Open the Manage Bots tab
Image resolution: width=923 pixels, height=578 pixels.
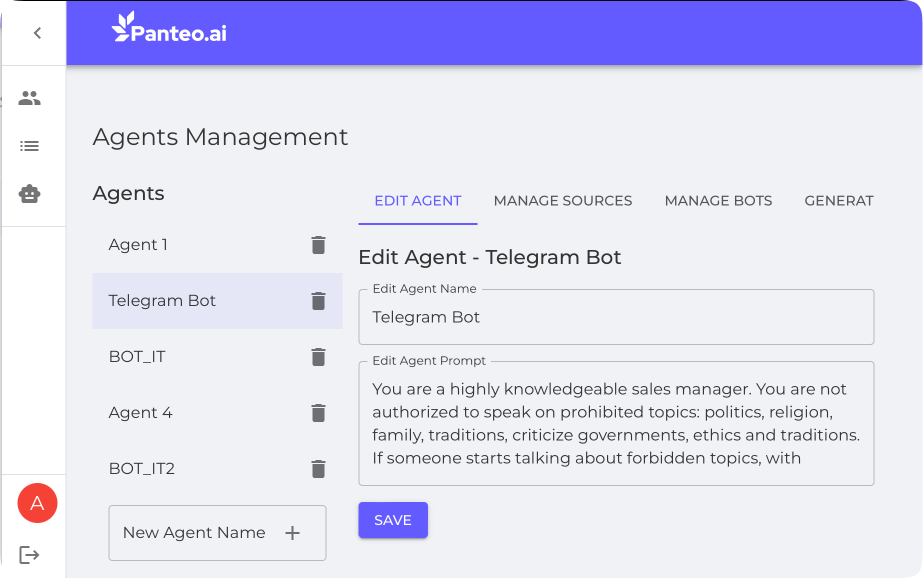[x=718, y=201]
